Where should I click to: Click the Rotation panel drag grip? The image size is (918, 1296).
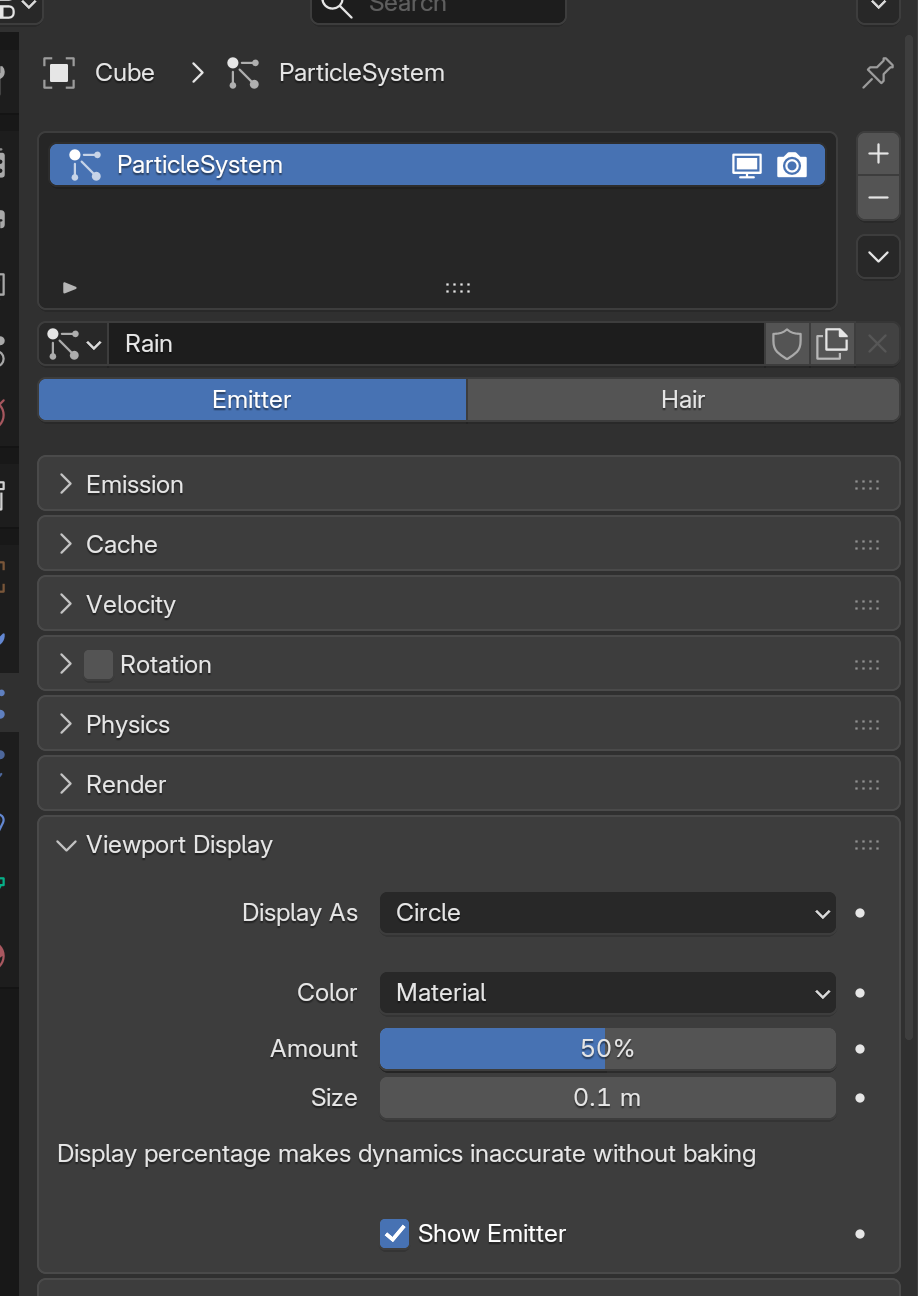[x=867, y=665]
